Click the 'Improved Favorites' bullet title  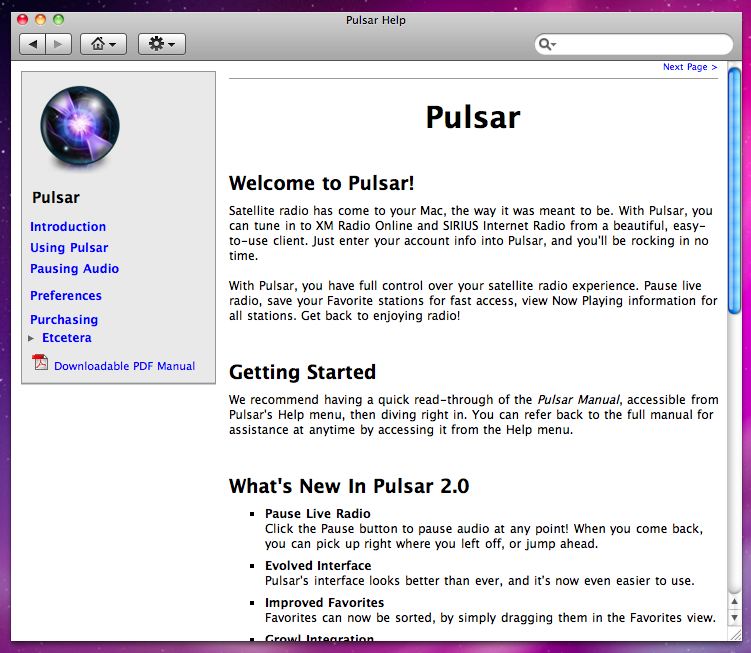point(324,603)
